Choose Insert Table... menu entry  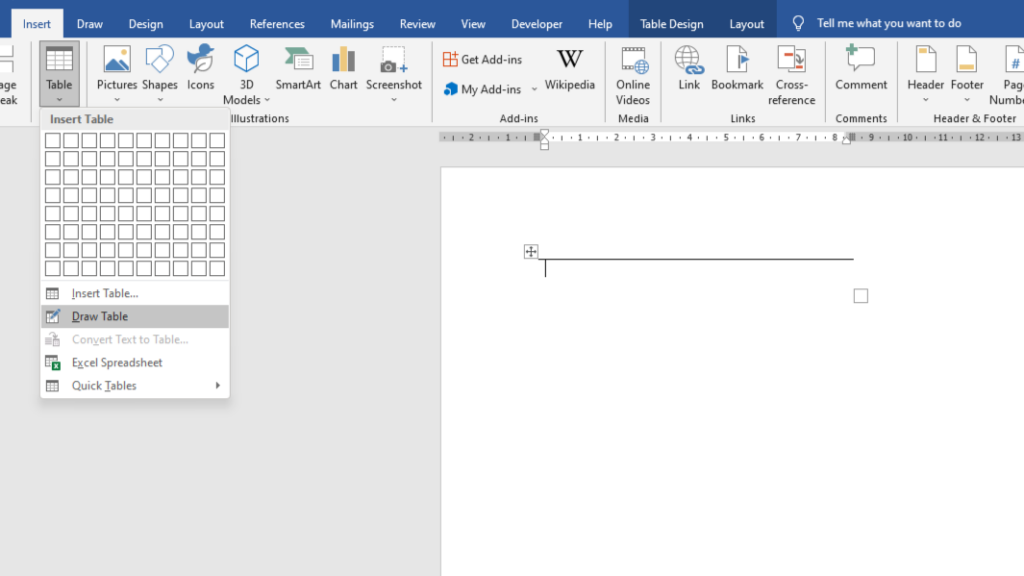point(135,293)
